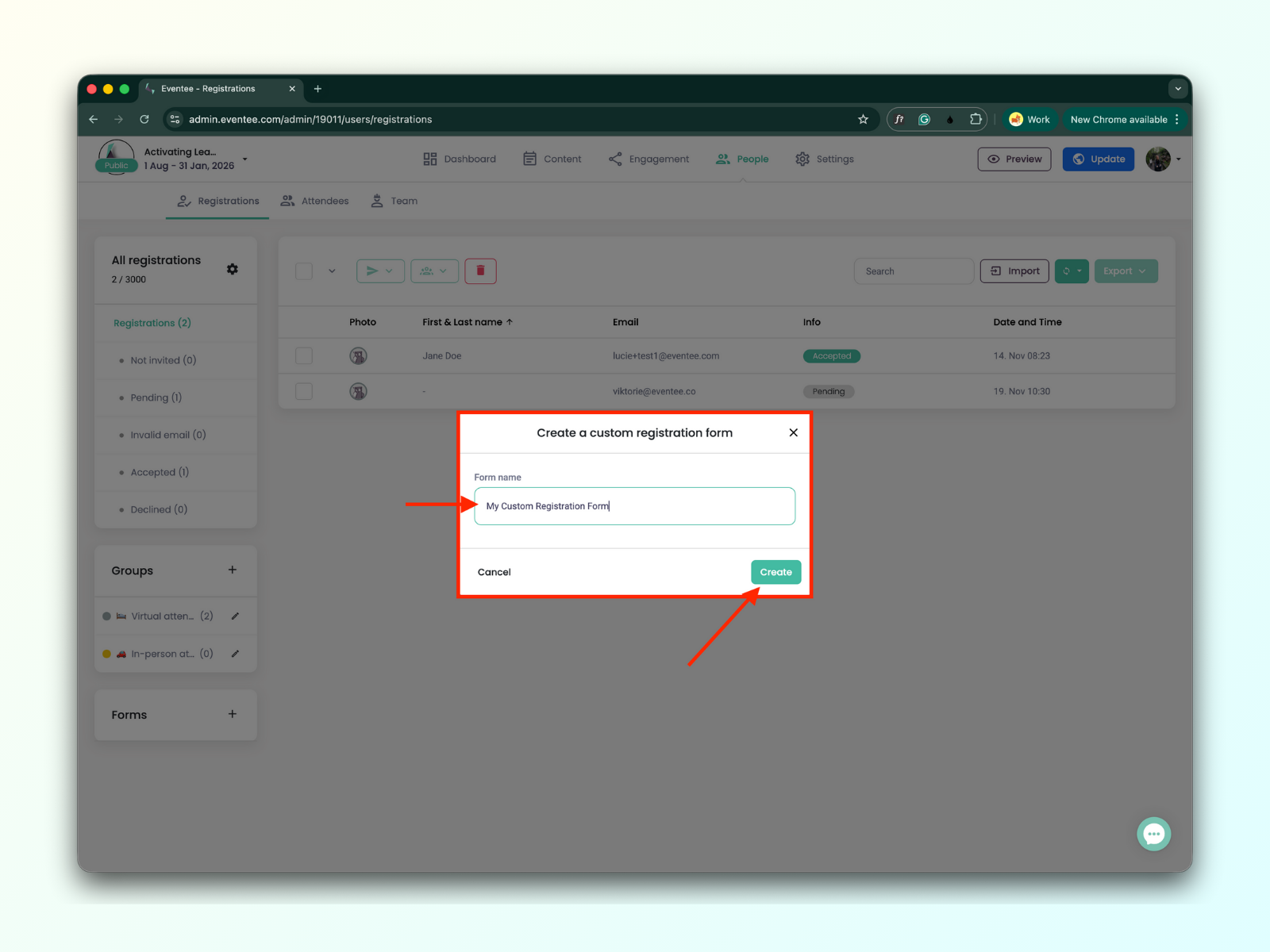Toggle the select all registrations checkbox
The height and width of the screenshot is (952, 1270).
[x=304, y=271]
